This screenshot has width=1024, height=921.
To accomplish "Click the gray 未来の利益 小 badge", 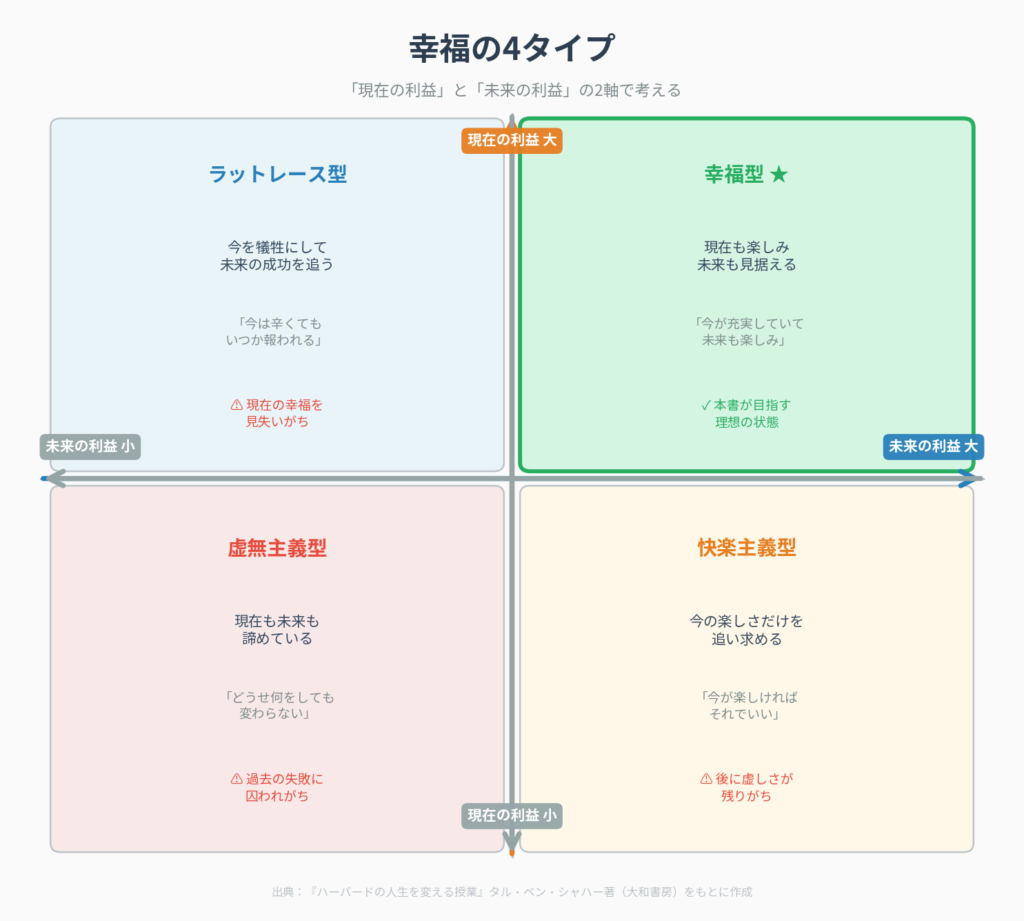I will click(x=90, y=446).
